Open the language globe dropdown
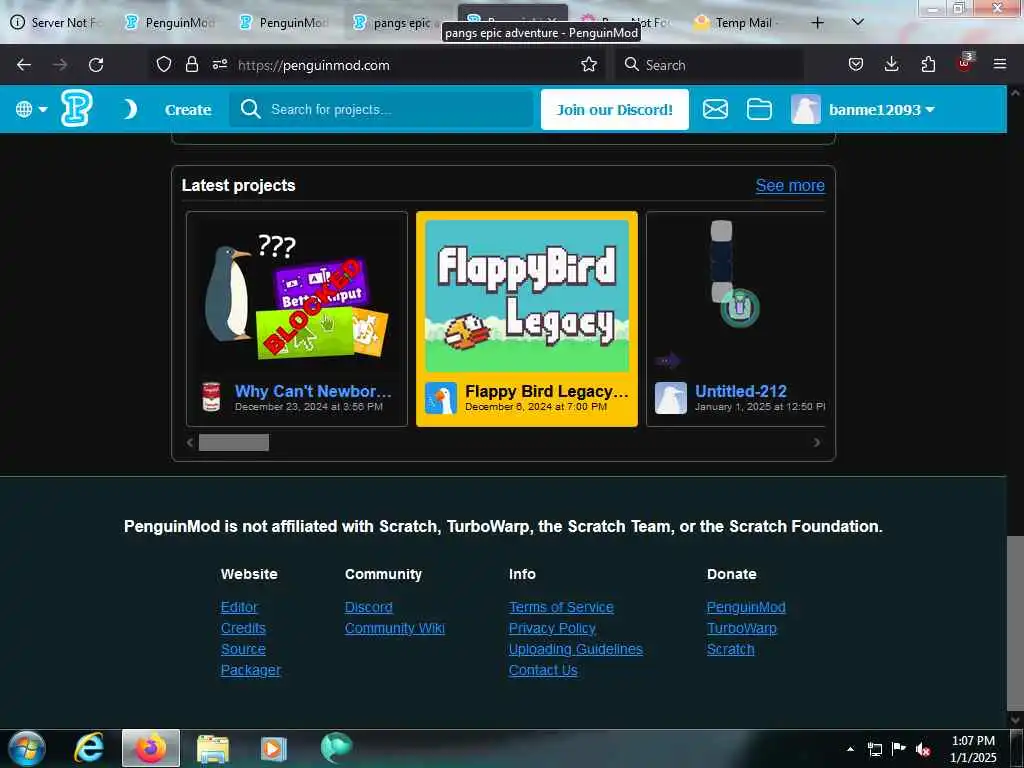The image size is (1024, 768). pyautogui.click(x=31, y=109)
